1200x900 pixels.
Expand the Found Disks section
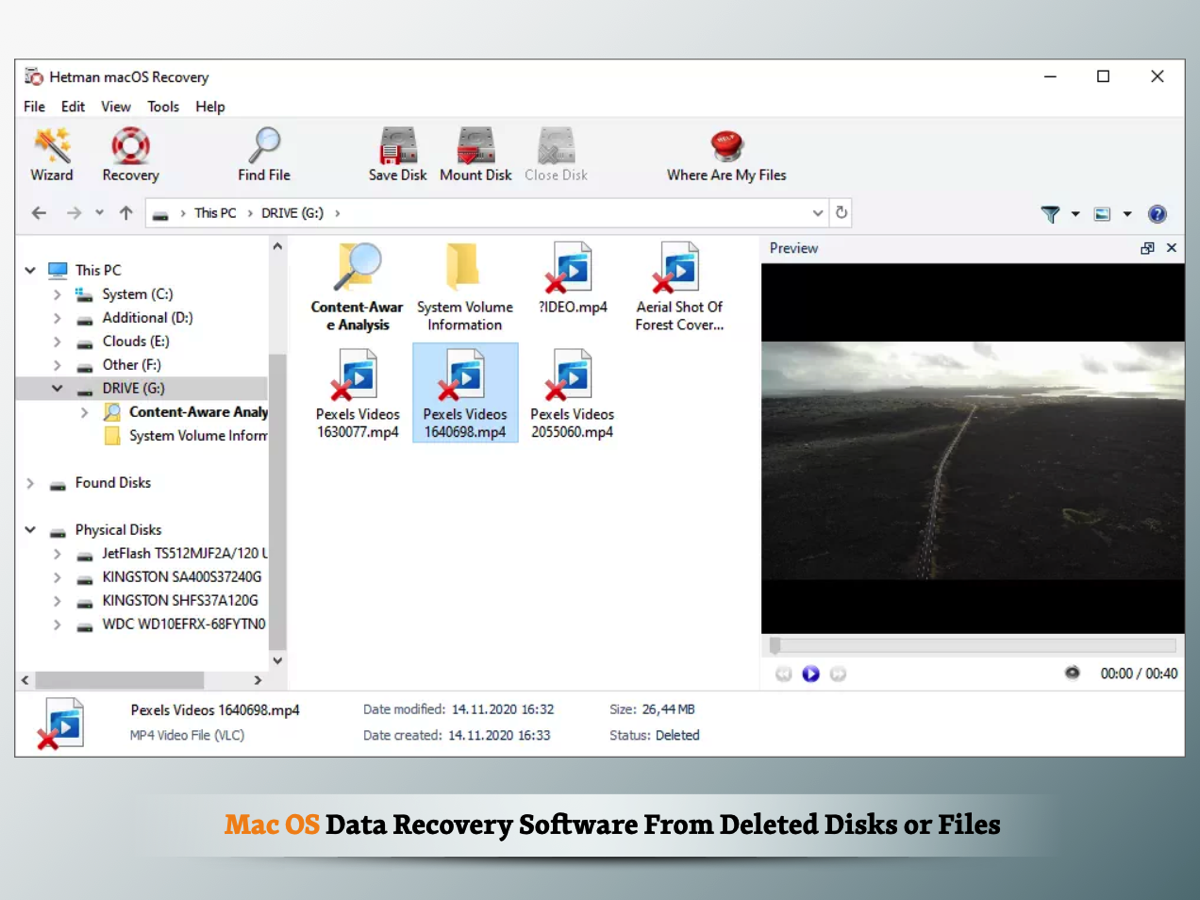point(31,483)
